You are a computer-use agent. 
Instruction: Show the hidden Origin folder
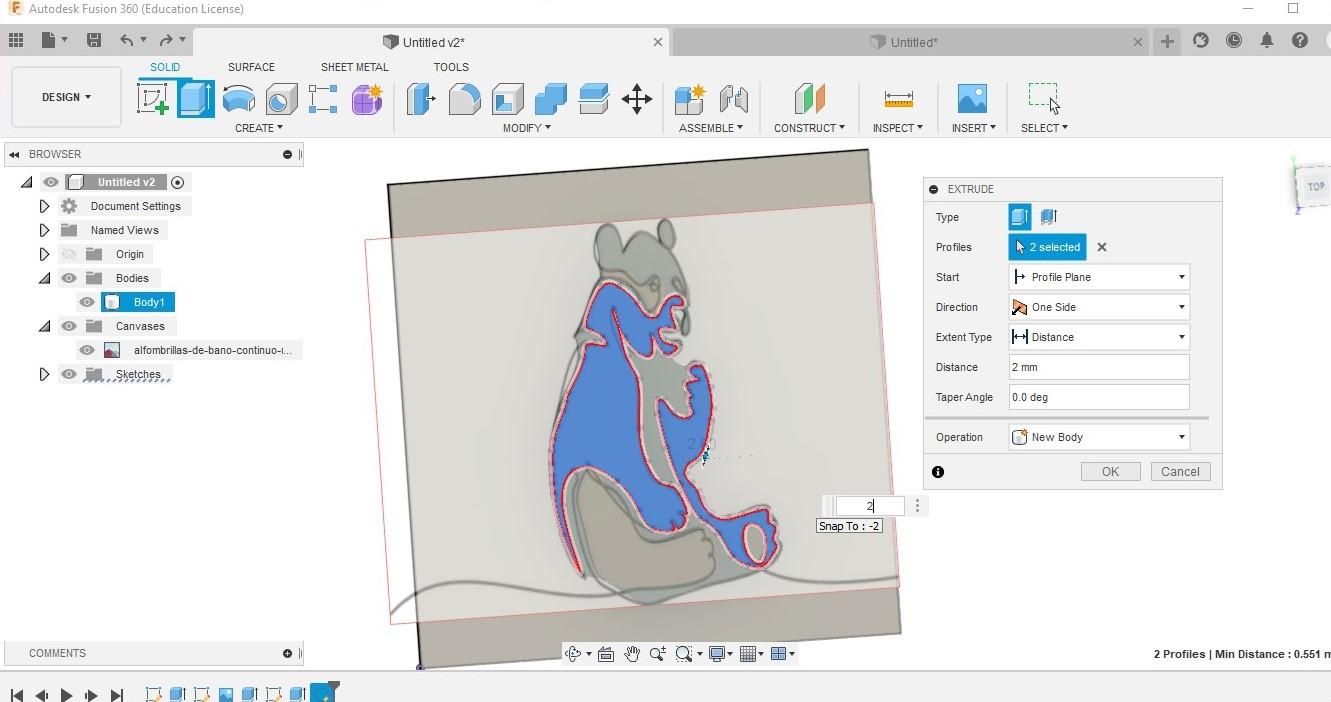[68, 254]
